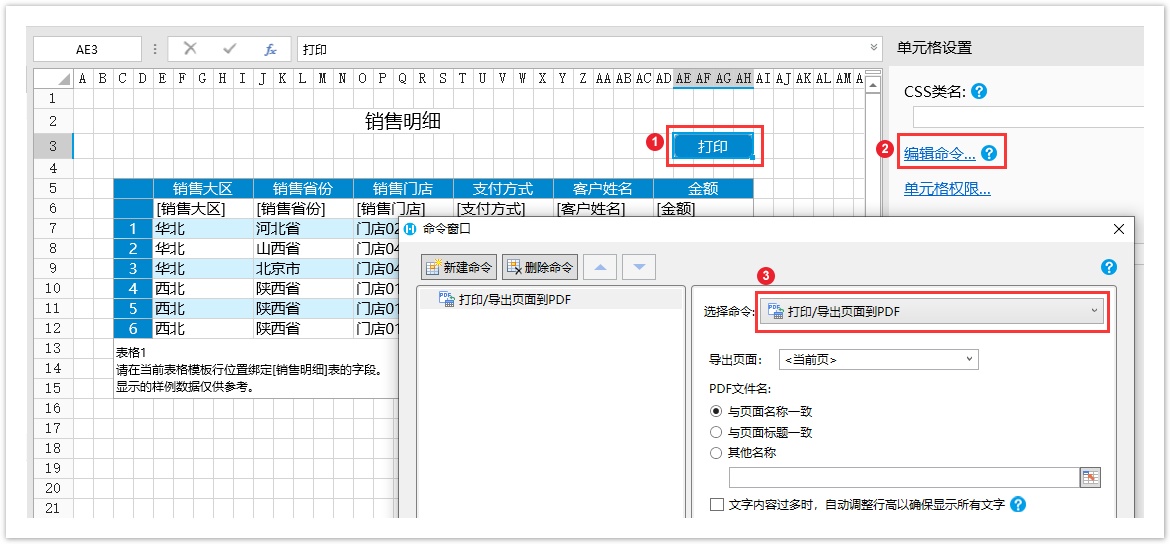Select the 与页面名称一致 radio option
Image resolution: width=1170 pixels, height=544 pixels.
pos(716,411)
